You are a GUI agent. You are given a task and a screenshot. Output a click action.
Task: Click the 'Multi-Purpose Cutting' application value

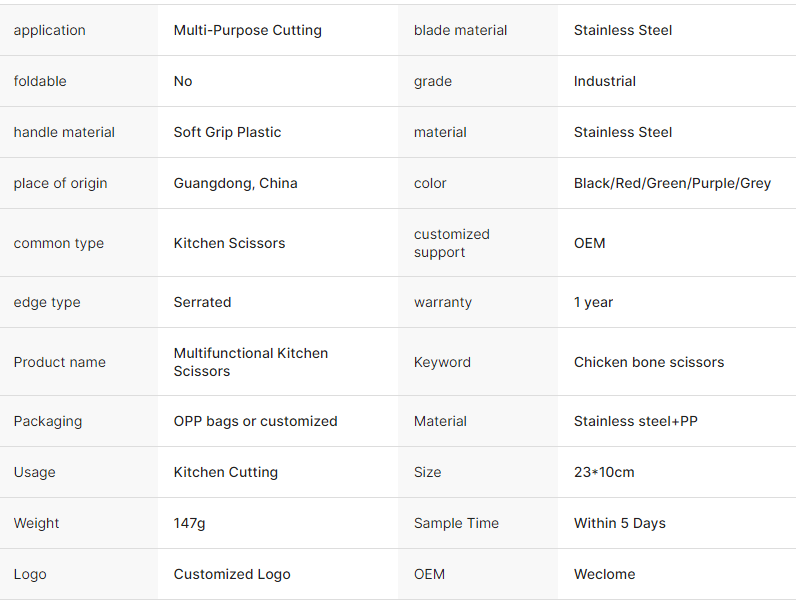247,30
